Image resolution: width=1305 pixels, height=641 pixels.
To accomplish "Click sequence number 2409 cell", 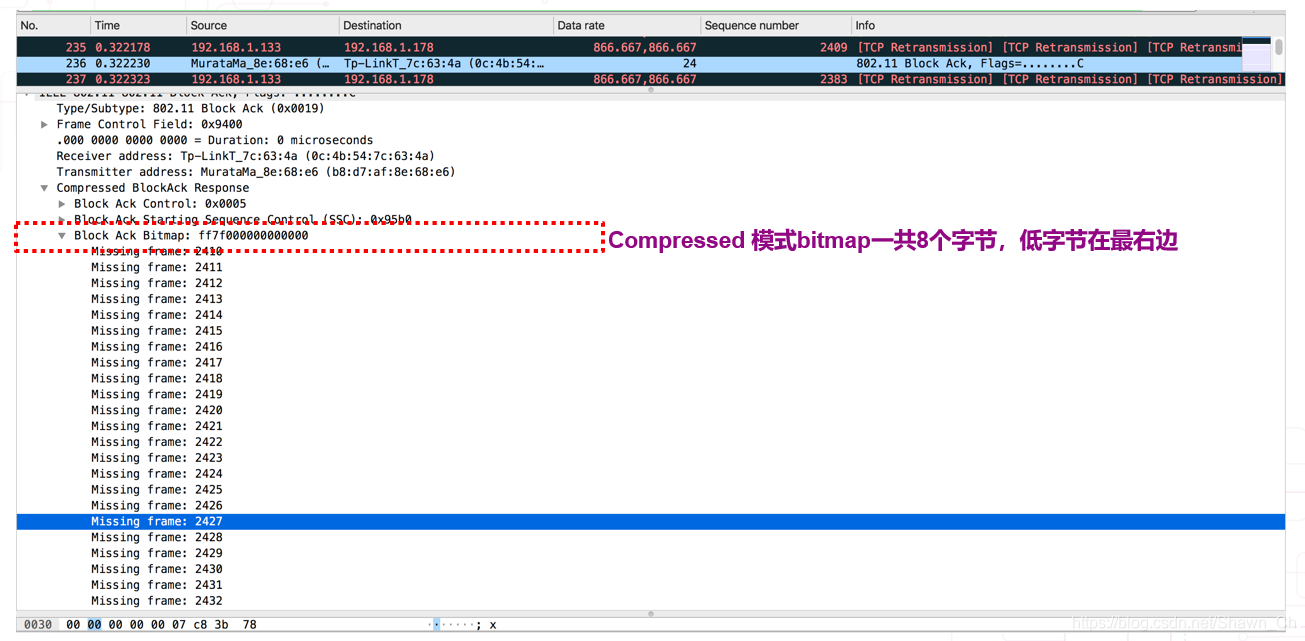I will tap(832, 47).
